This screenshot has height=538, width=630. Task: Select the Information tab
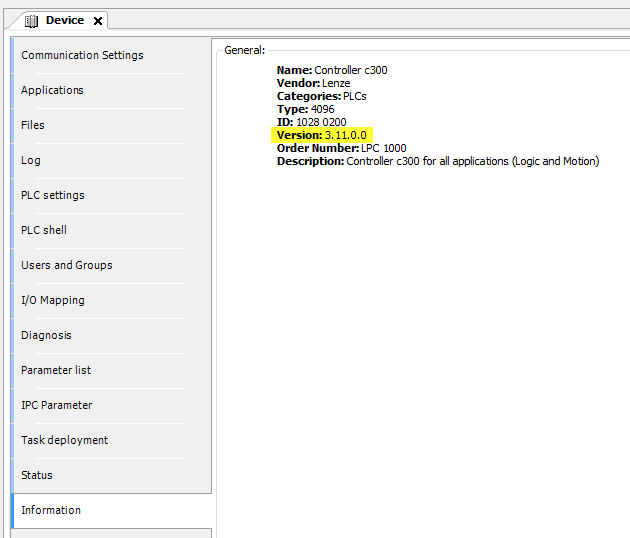51,510
